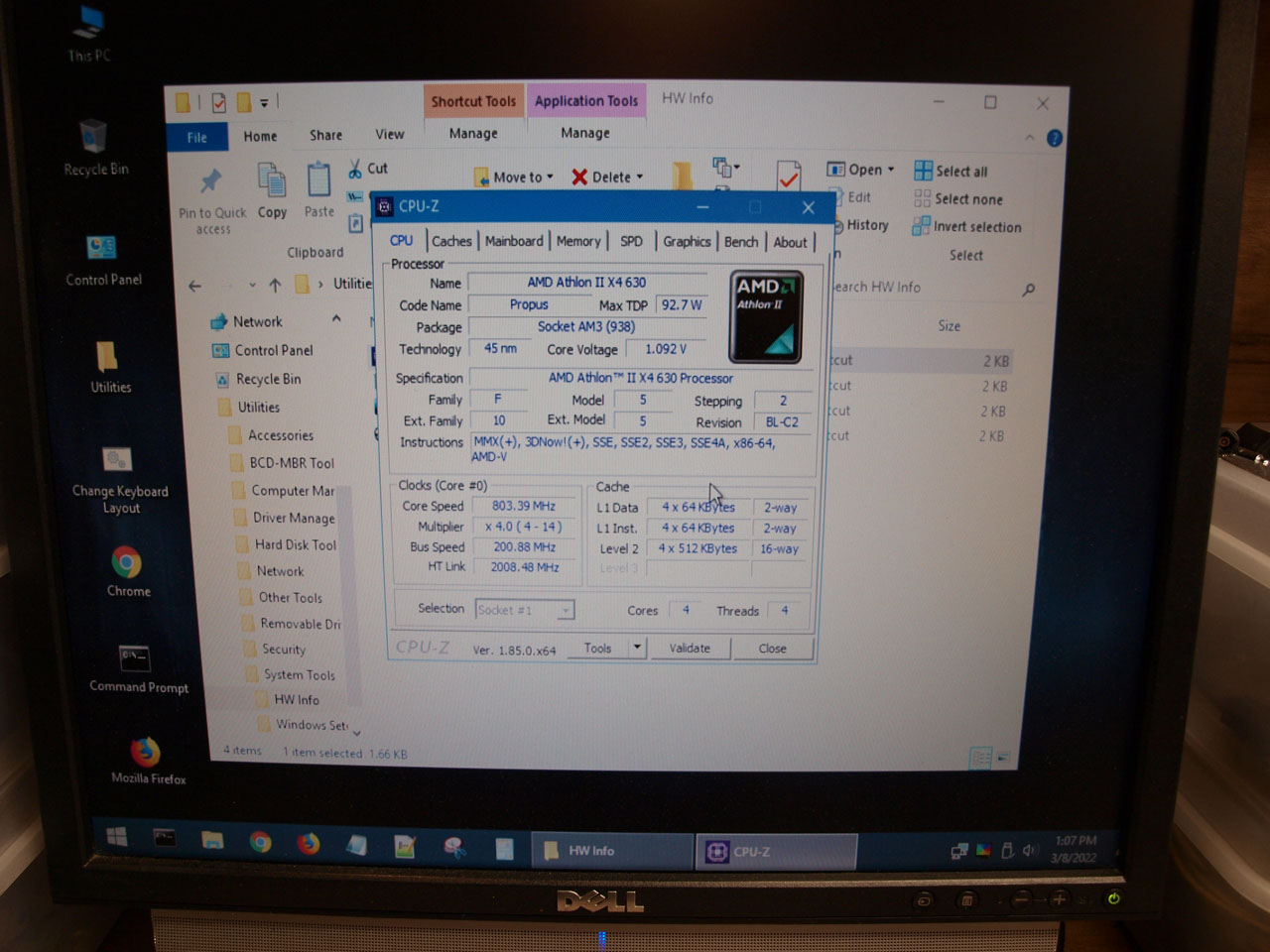
Task: Open the command prompt pinned on taskbar
Action: pos(165,839)
